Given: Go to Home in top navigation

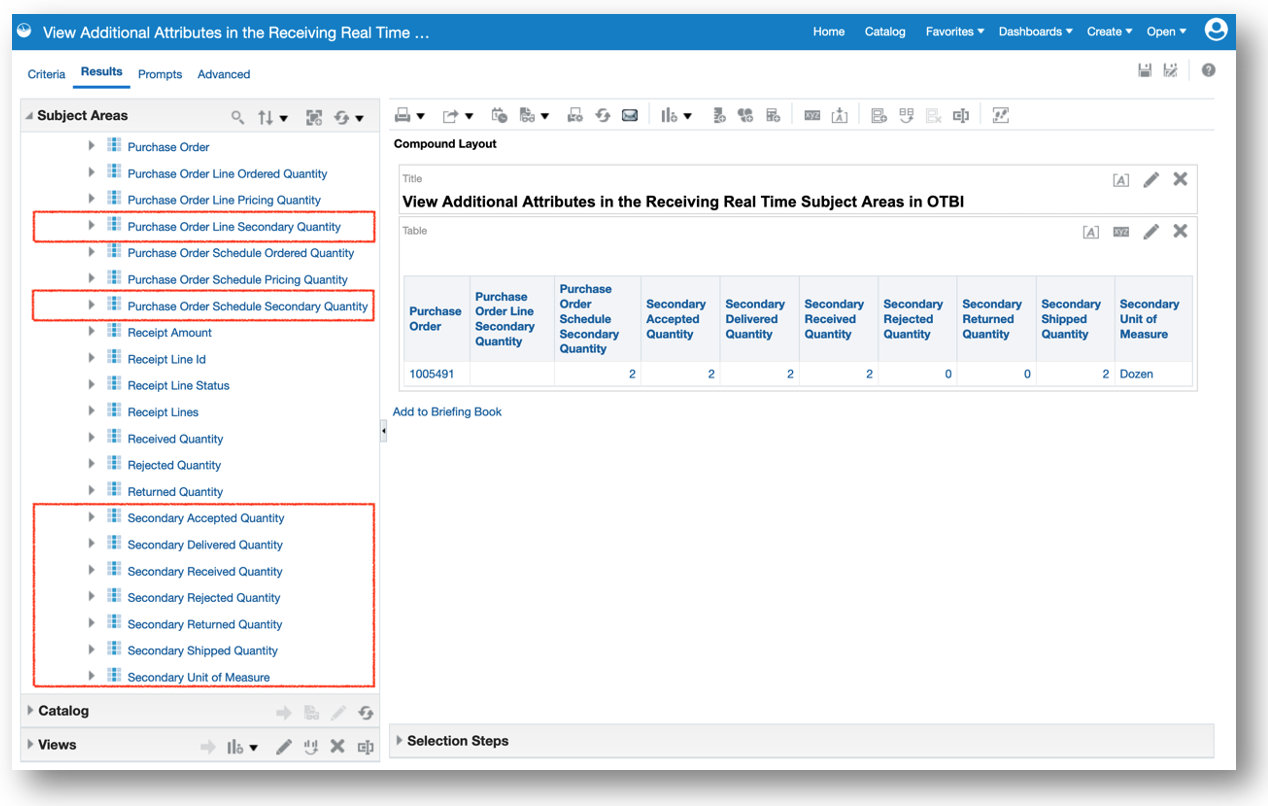Looking at the screenshot, I should [x=829, y=31].
